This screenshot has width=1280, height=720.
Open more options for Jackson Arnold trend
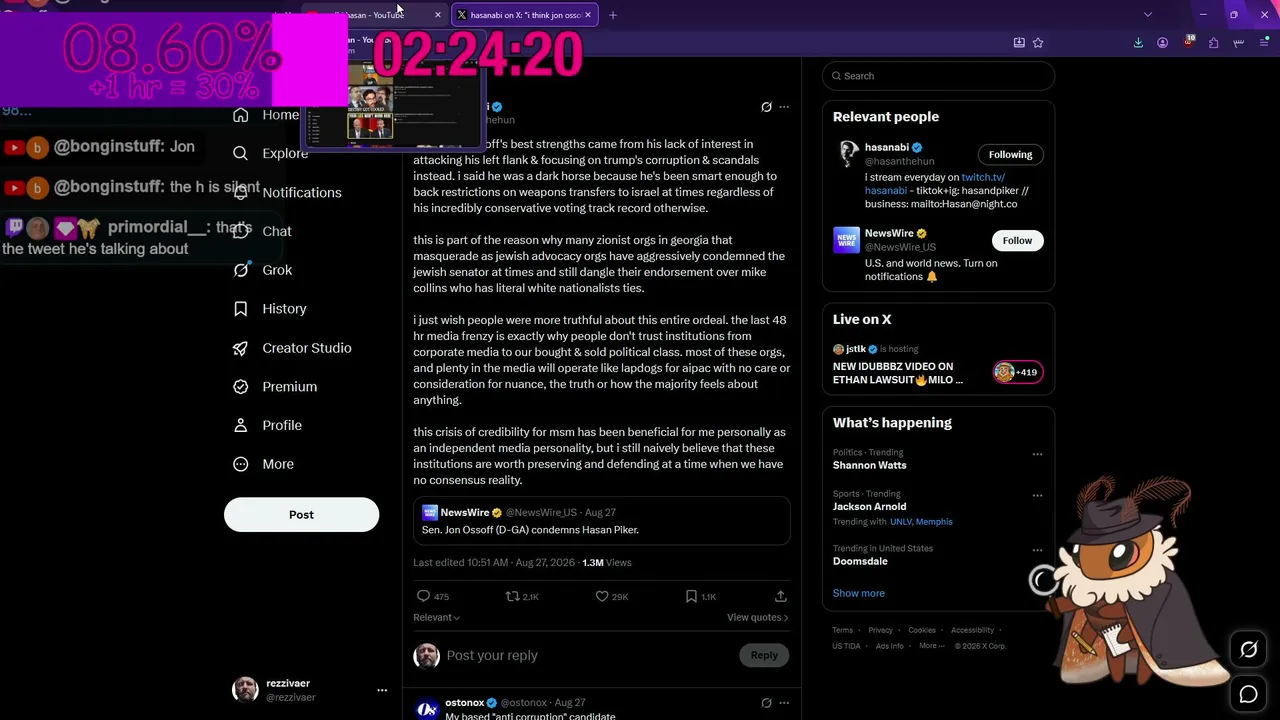coord(1037,495)
